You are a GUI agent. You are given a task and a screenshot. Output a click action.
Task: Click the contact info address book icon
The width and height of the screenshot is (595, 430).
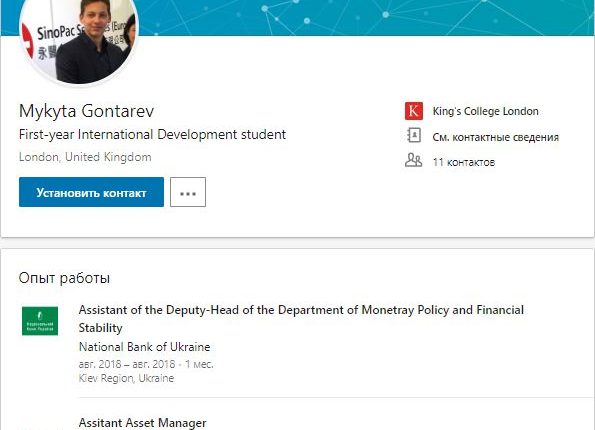[414, 135]
